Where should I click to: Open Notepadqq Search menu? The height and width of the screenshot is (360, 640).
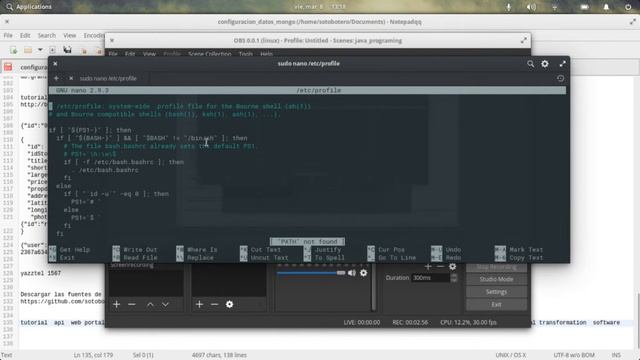[x=47, y=36]
